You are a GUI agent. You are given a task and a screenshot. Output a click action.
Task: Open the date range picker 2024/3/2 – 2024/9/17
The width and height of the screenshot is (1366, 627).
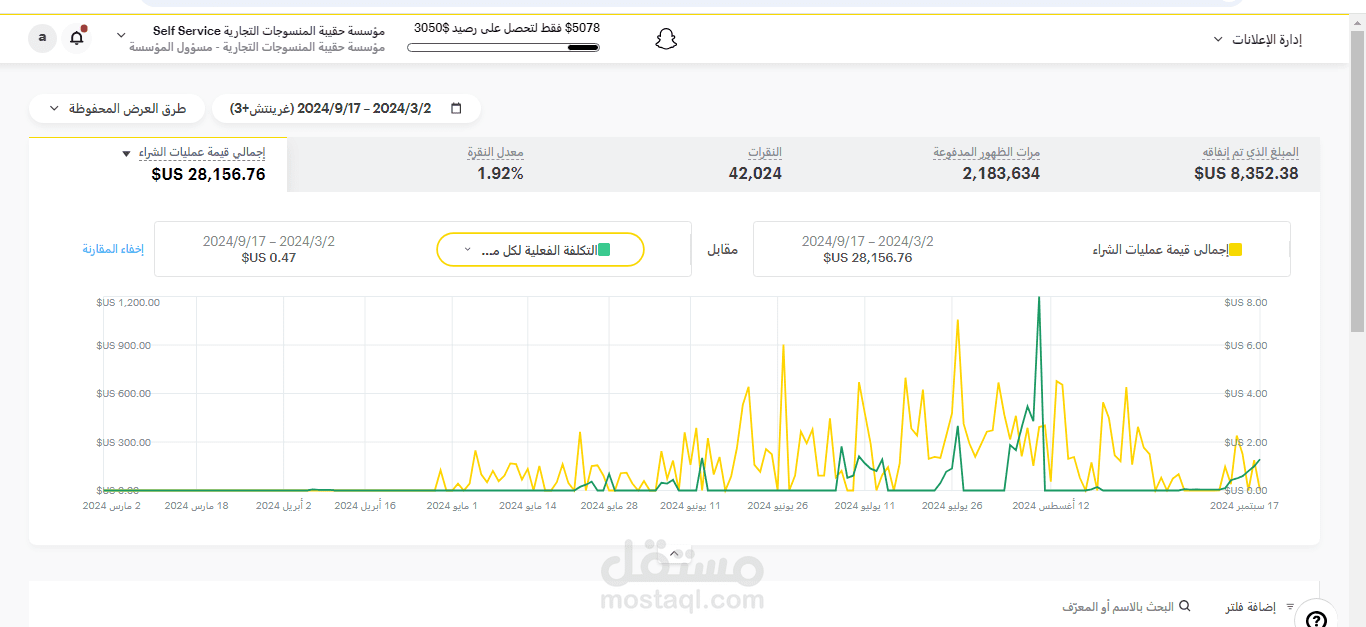[346, 108]
